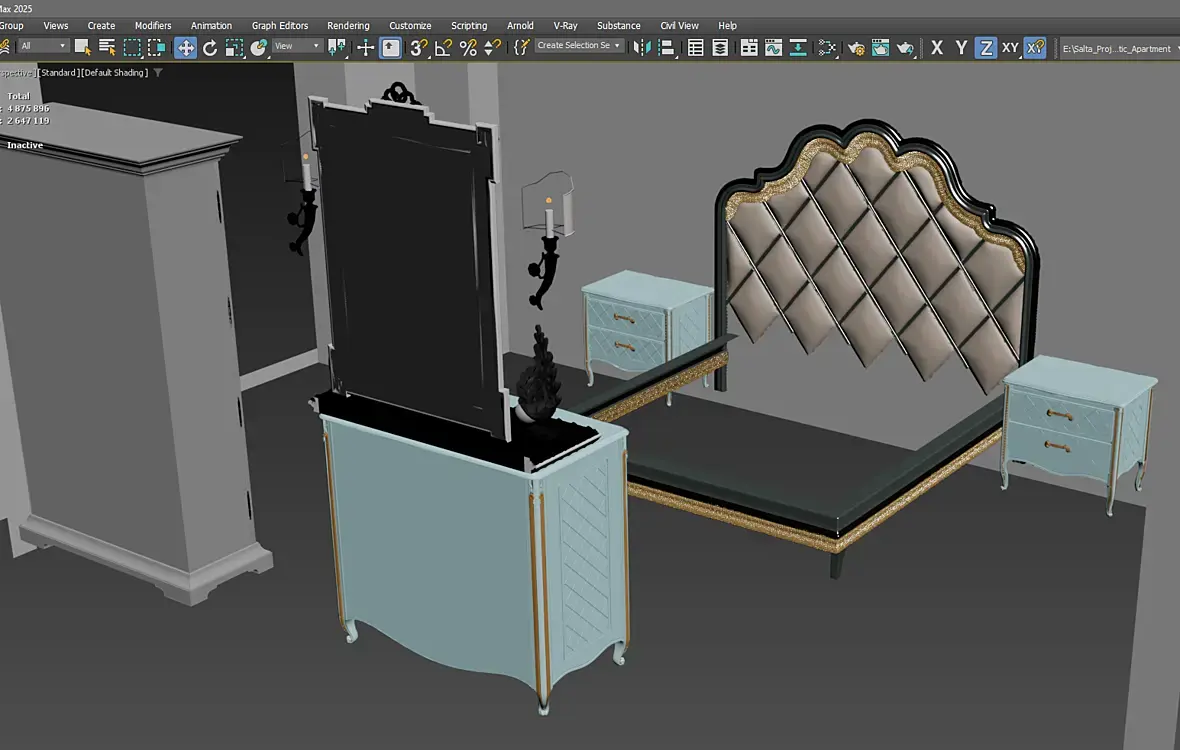Toggle Percent Snap button
The width and height of the screenshot is (1180, 750).
[468, 47]
